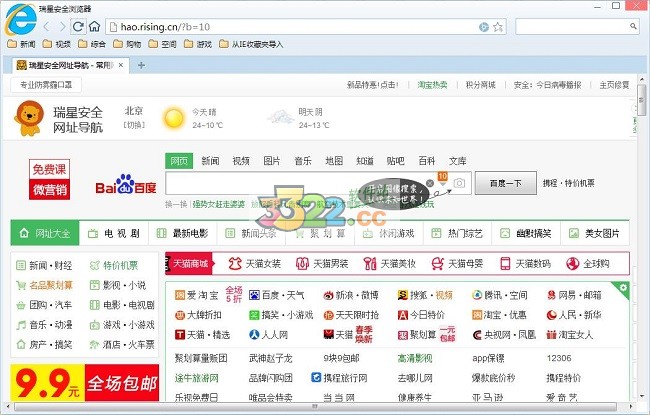This screenshot has width=650, height=415.
Task: Click 换一换 to refresh hot searches
Action: (177, 204)
